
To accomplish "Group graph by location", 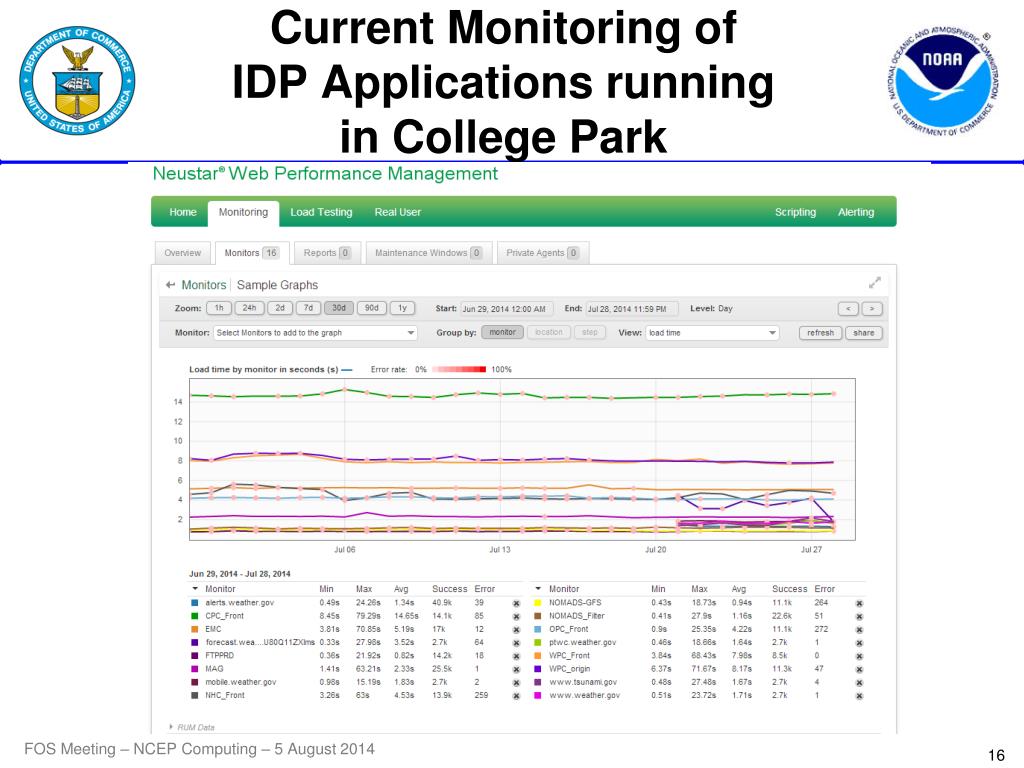I will point(549,332).
